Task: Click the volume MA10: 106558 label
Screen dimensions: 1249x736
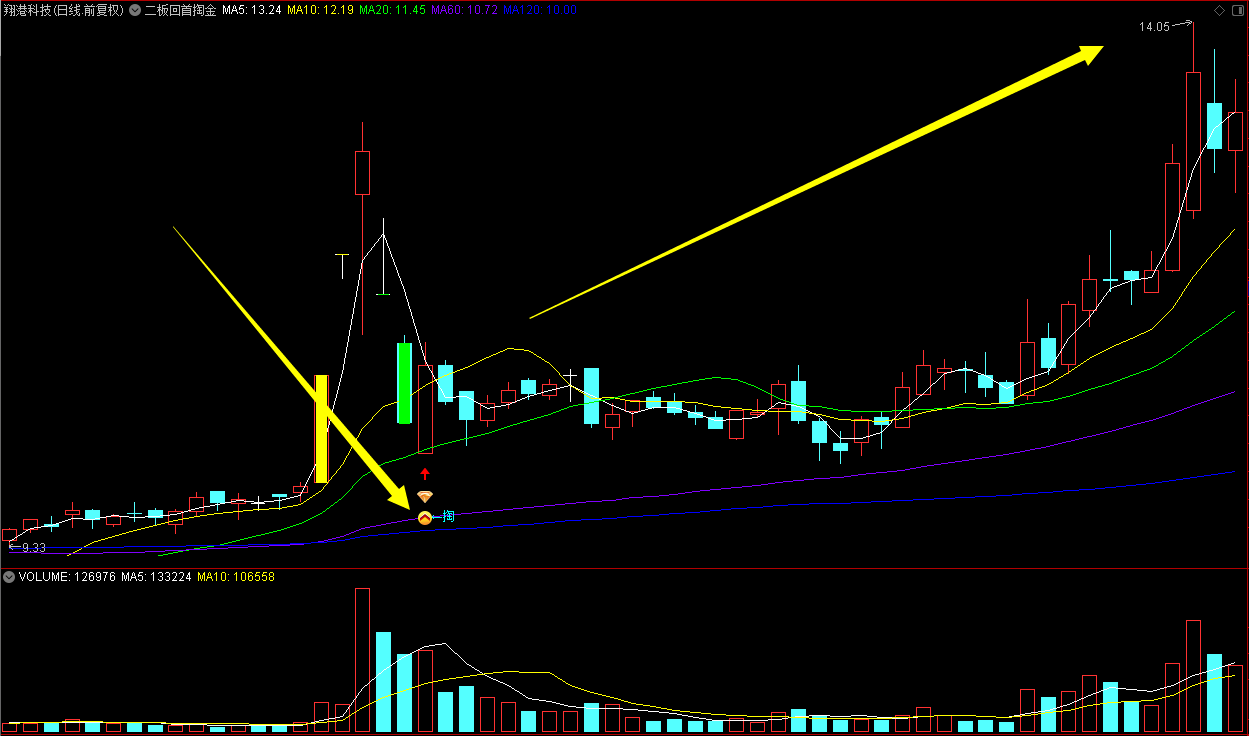Action: tap(236, 577)
